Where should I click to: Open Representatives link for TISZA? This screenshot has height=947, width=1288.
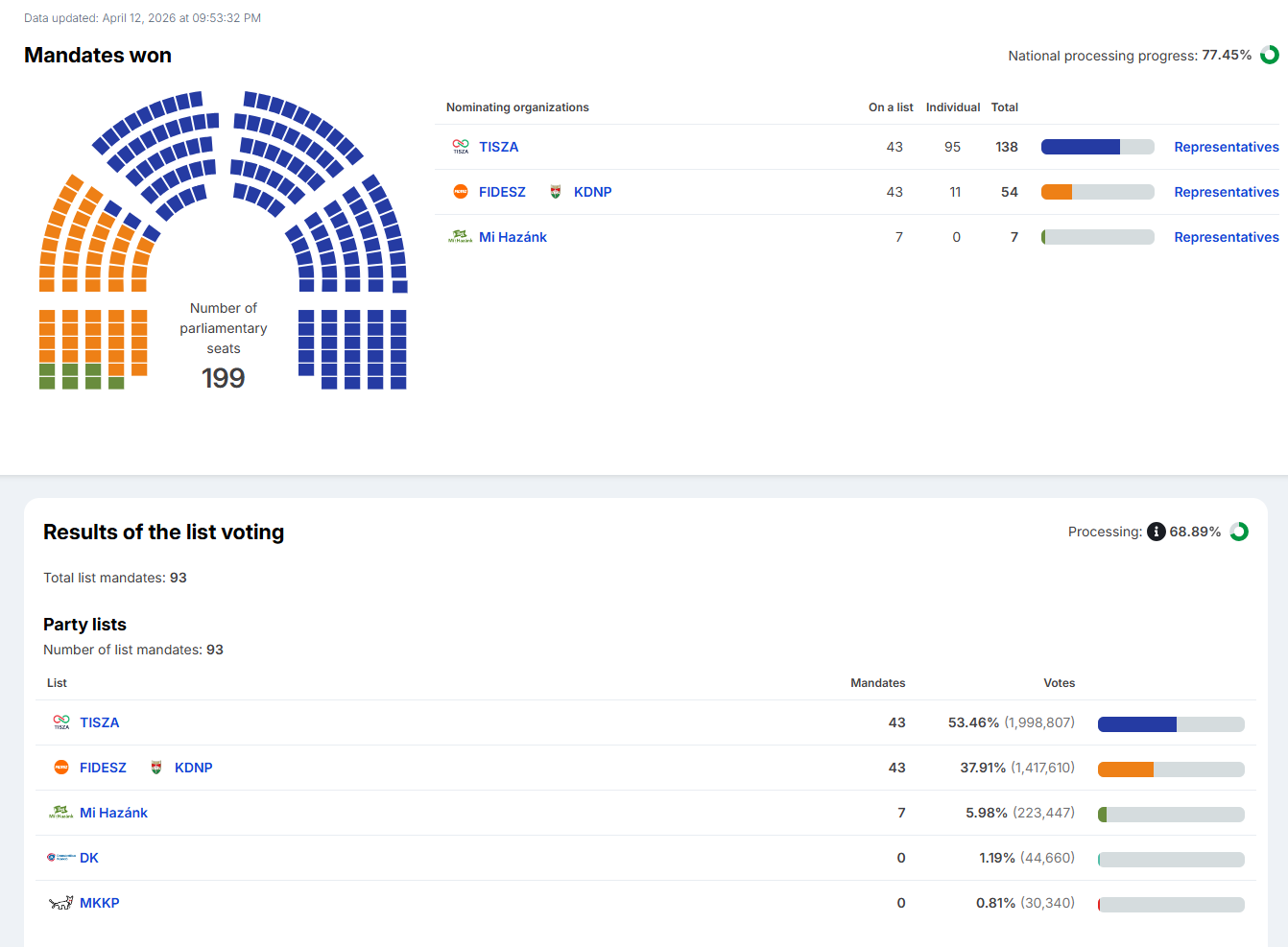click(x=1226, y=147)
